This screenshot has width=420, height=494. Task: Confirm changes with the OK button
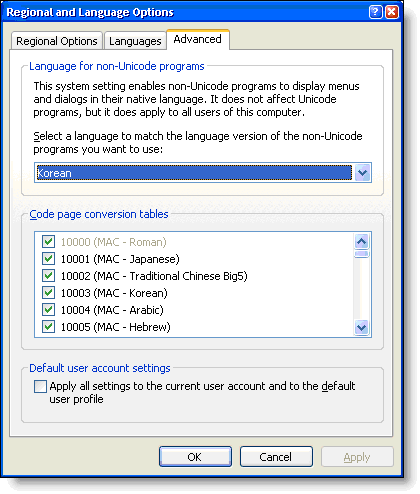tap(195, 457)
